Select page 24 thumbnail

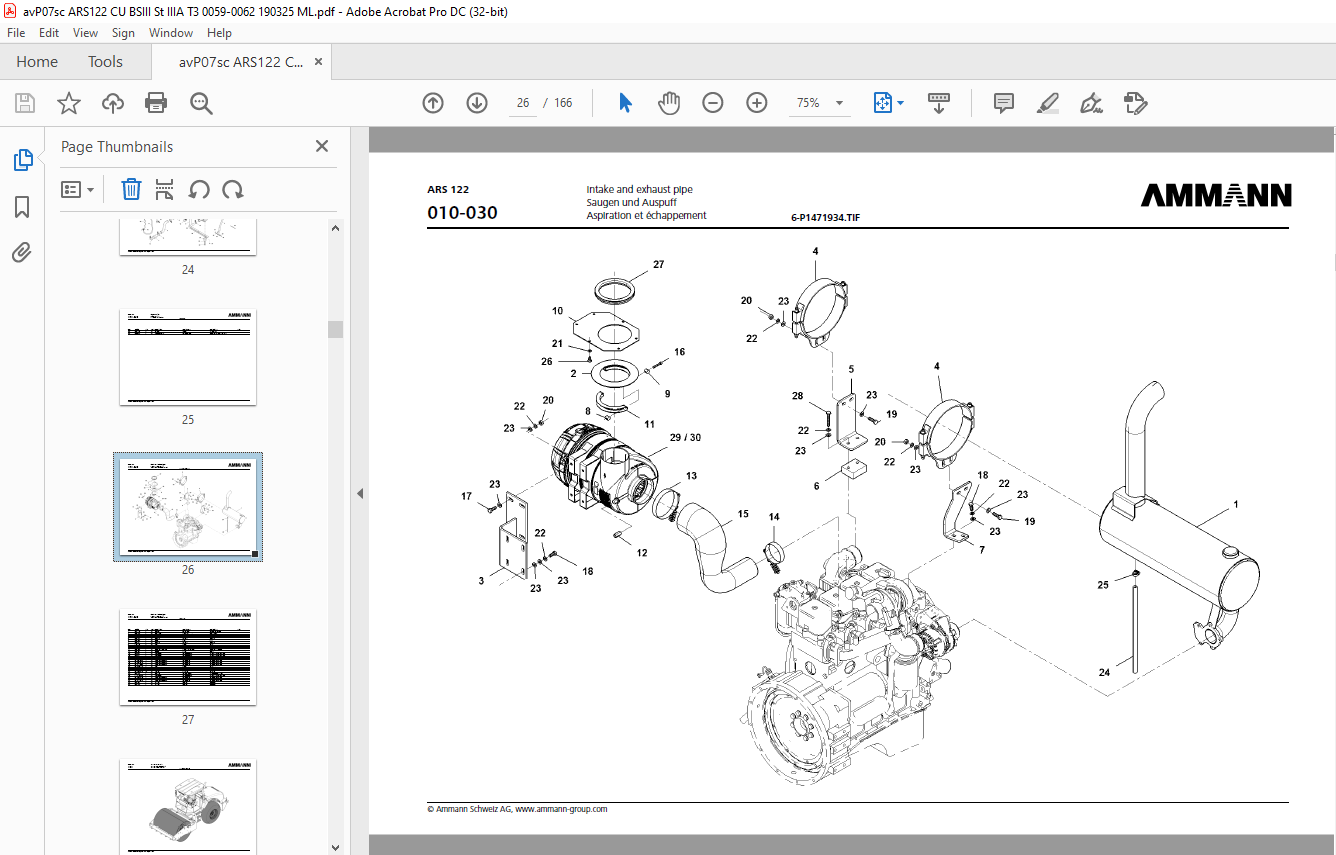188,238
